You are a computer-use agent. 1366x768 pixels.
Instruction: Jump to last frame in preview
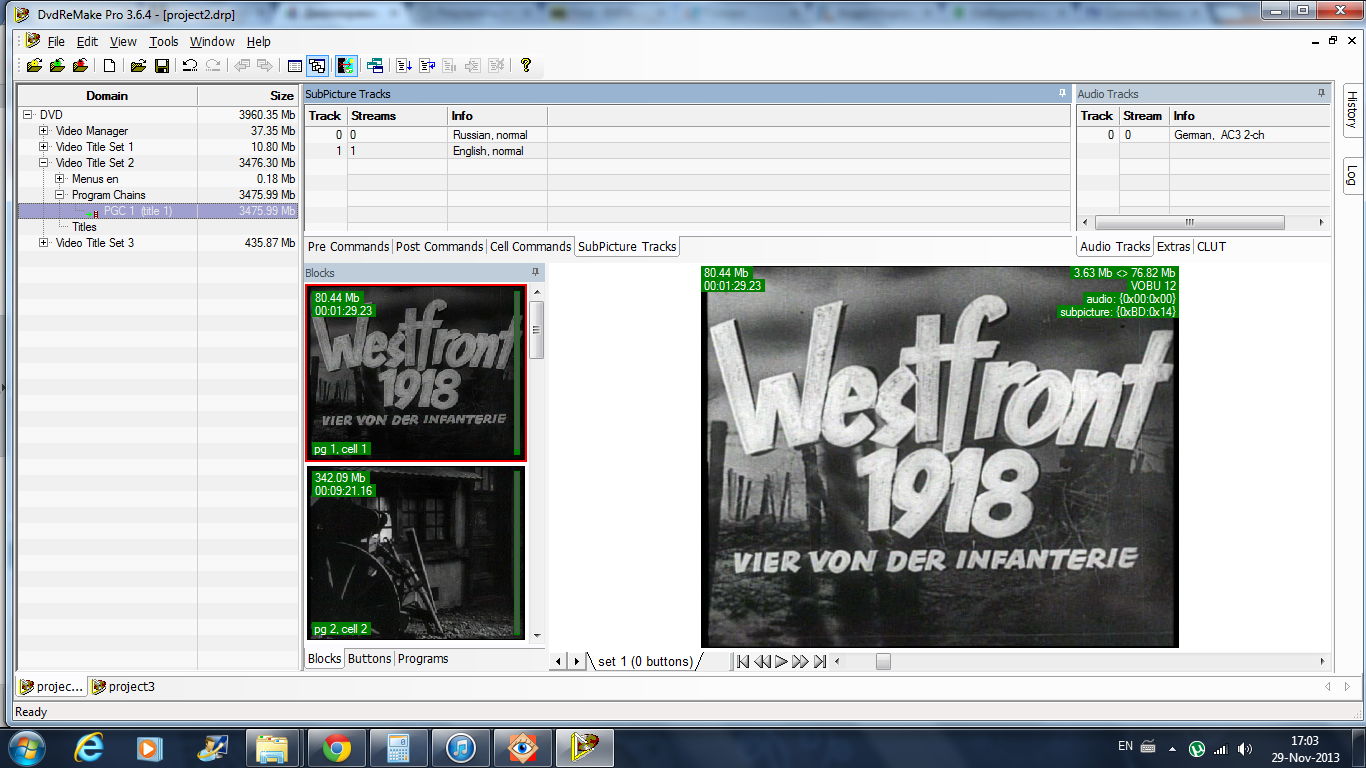coord(819,661)
